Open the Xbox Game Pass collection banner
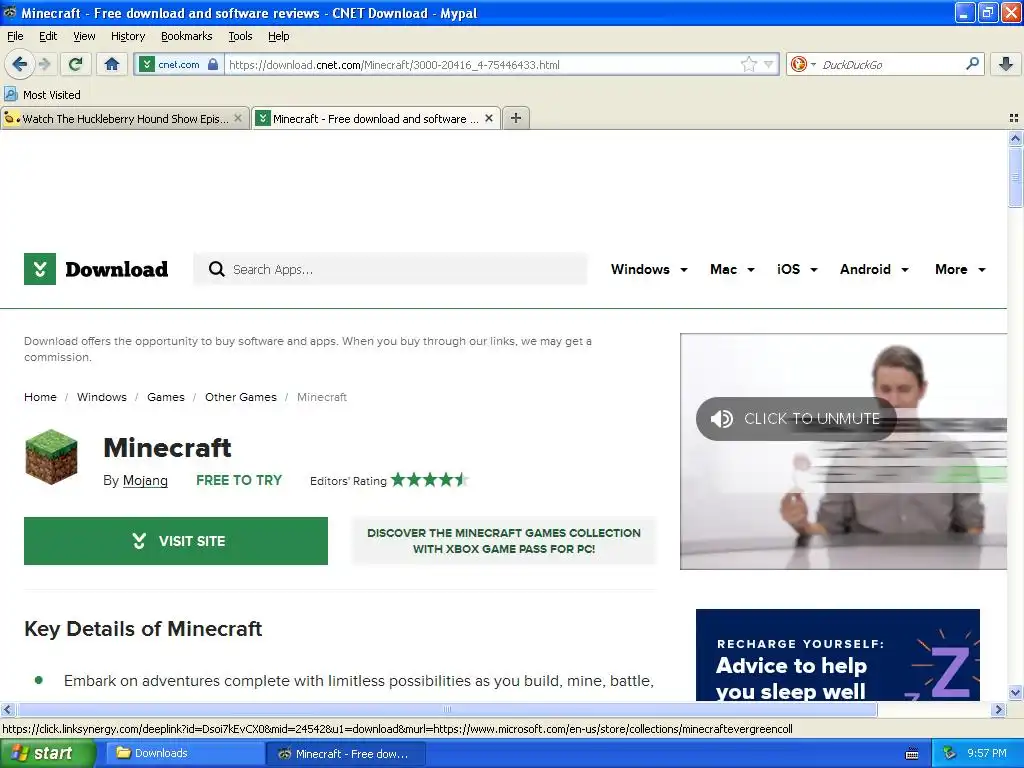Image resolution: width=1024 pixels, height=768 pixels. coord(504,541)
